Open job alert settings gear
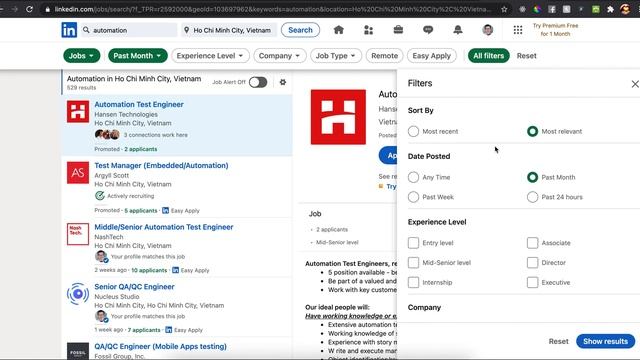This screenshot has height=360, width=640. tap(282, 82)
